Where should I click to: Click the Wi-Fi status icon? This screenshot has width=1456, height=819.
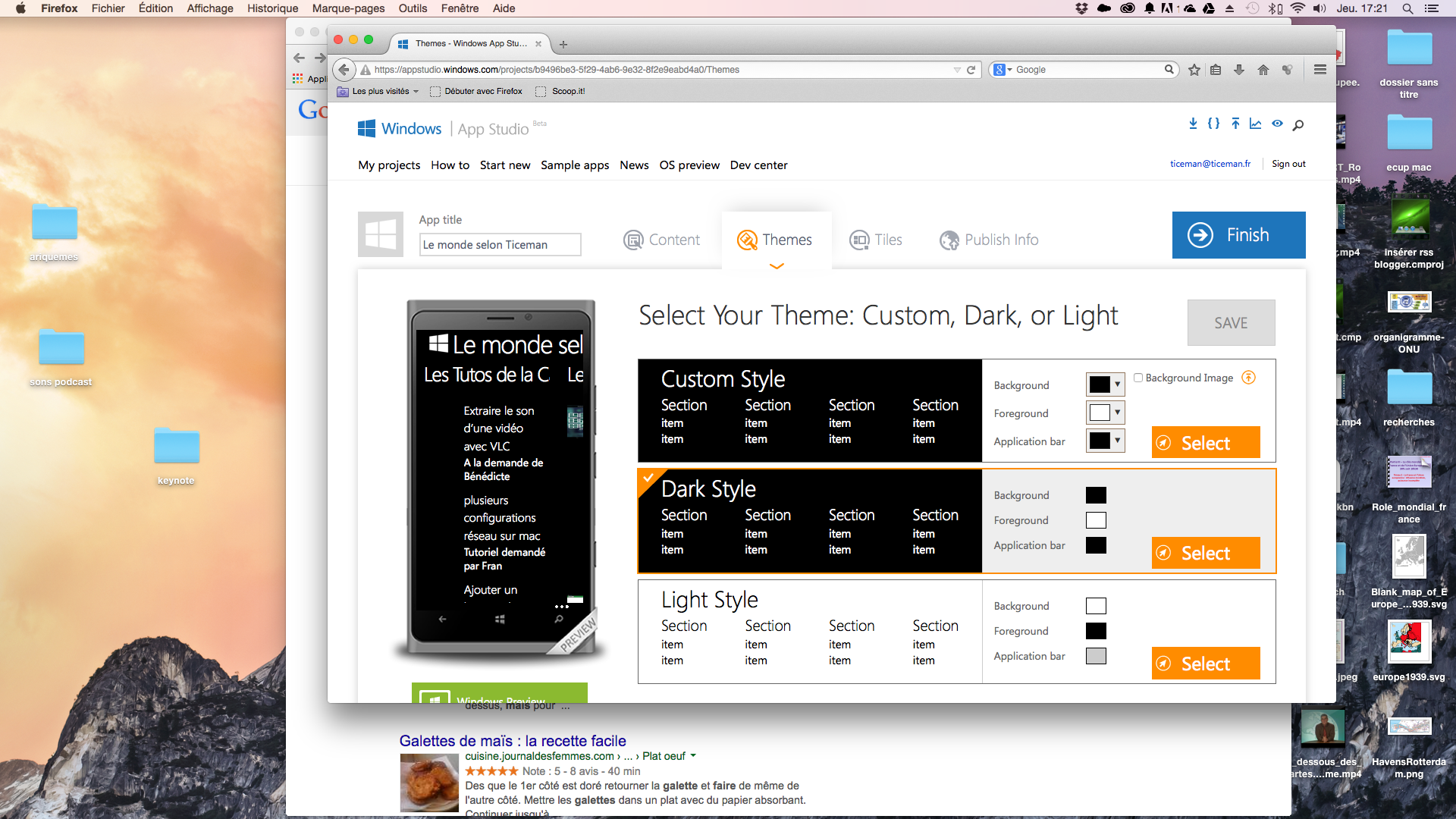pyautogui.click(x=1298, y=8)
